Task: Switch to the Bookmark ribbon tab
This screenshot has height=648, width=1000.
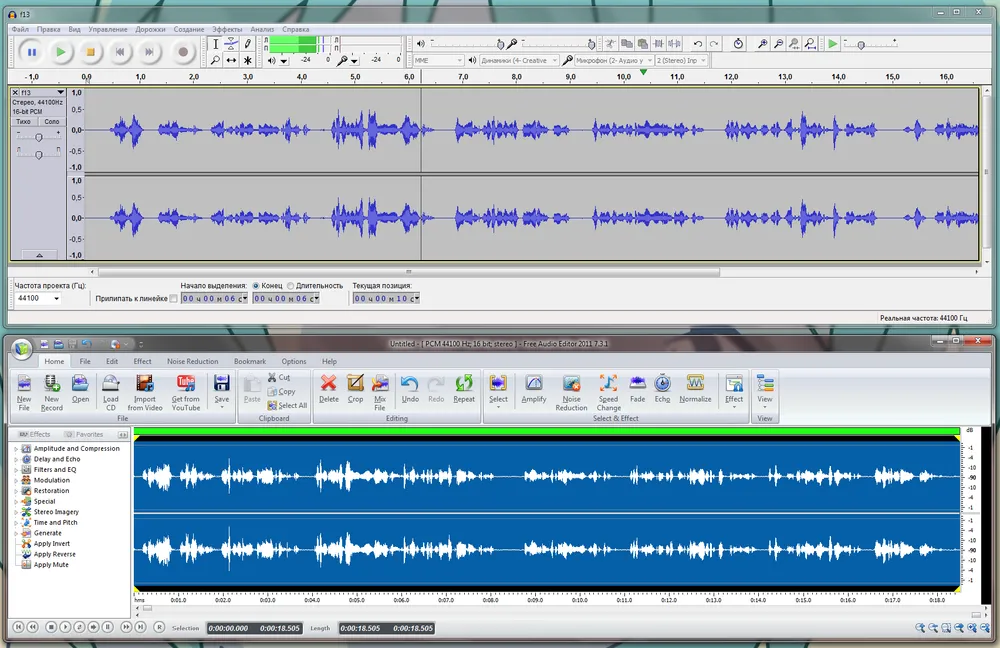Action: pyautogui.click(x=250, y=361)
